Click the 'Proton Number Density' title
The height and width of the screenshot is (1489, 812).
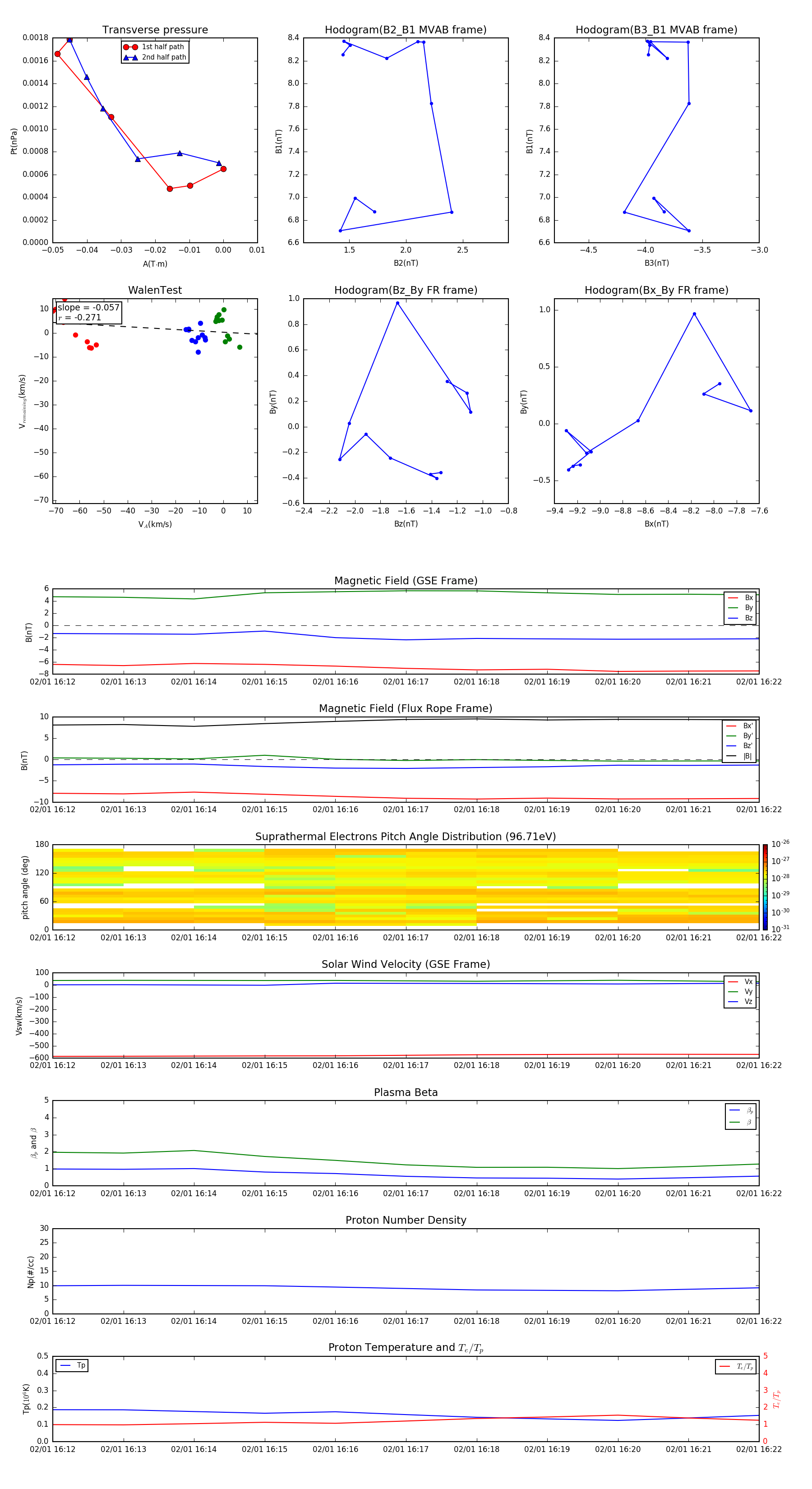(406, 1220)
